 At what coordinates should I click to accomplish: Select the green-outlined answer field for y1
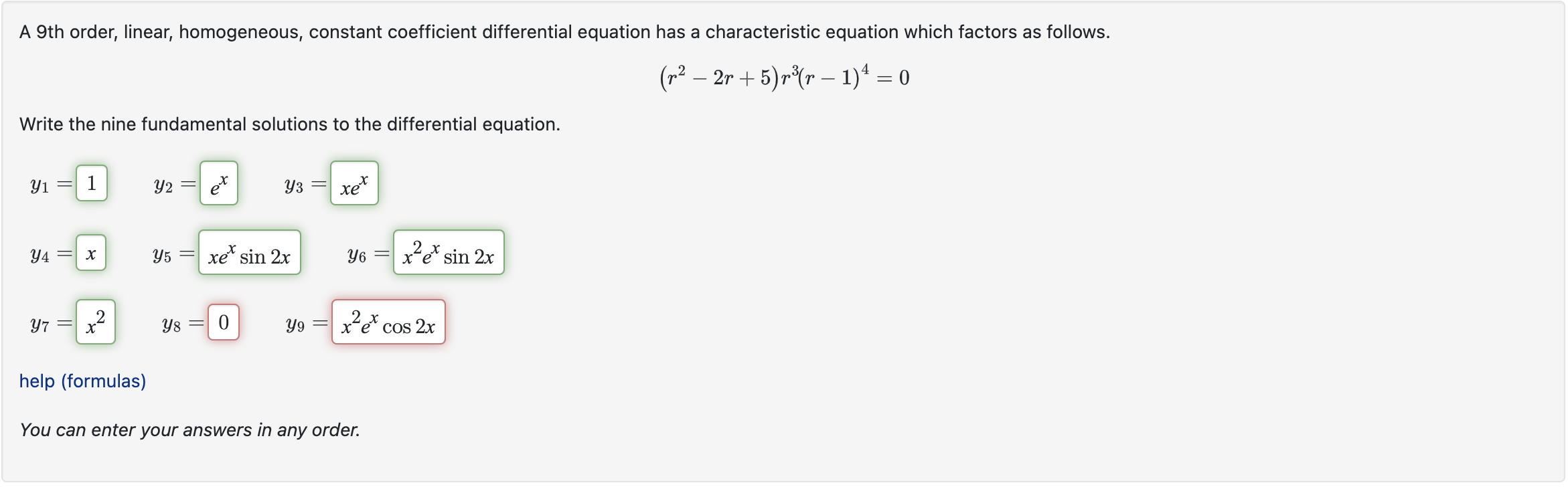click(92, 183)
